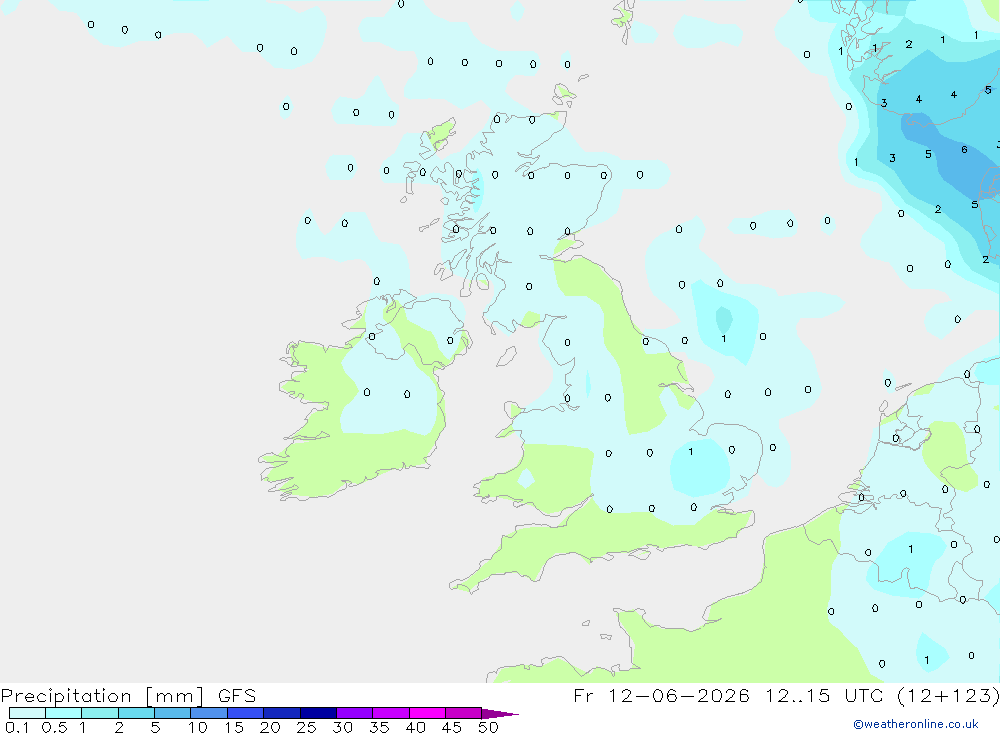Viewport: 1000px width, 733px height.
Task: Select the 10–15 mm blue legend swatch
Action: 209,713
